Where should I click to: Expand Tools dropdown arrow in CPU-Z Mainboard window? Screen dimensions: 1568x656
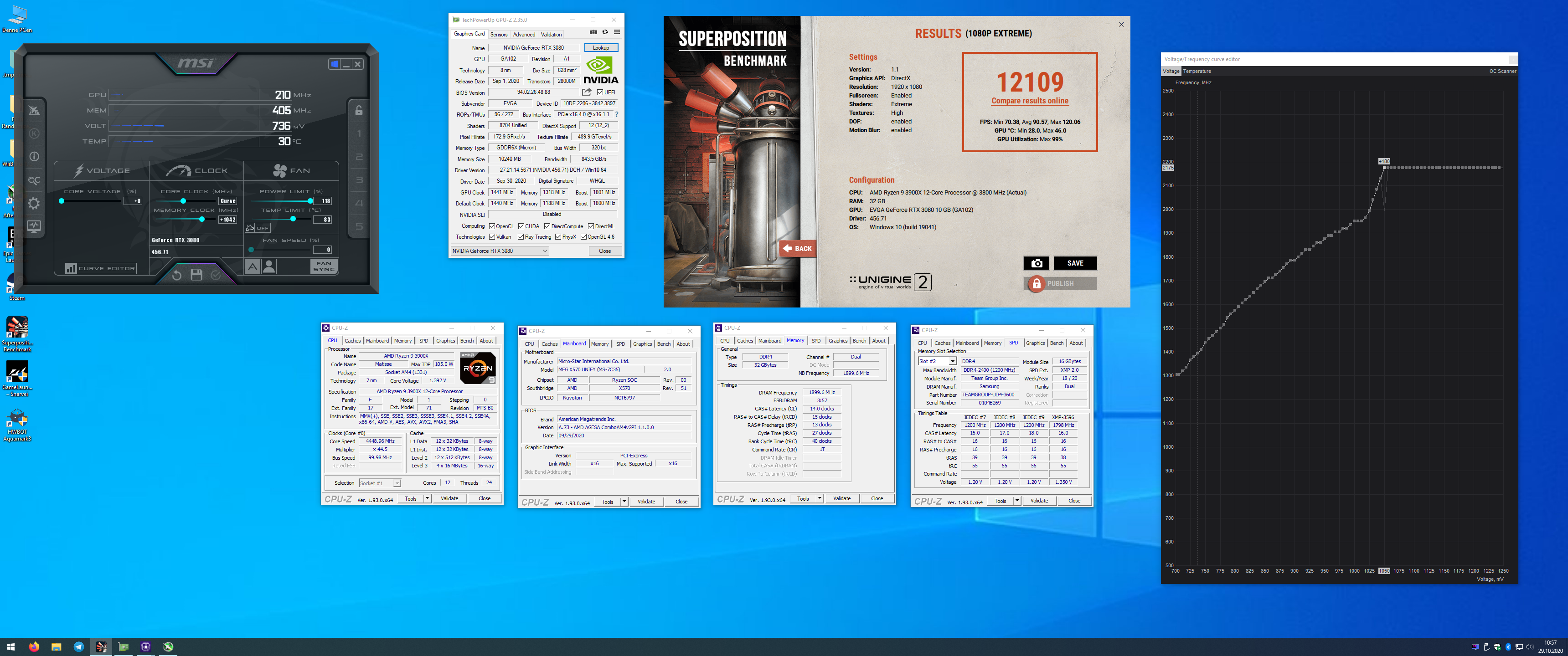coord(624,502)
